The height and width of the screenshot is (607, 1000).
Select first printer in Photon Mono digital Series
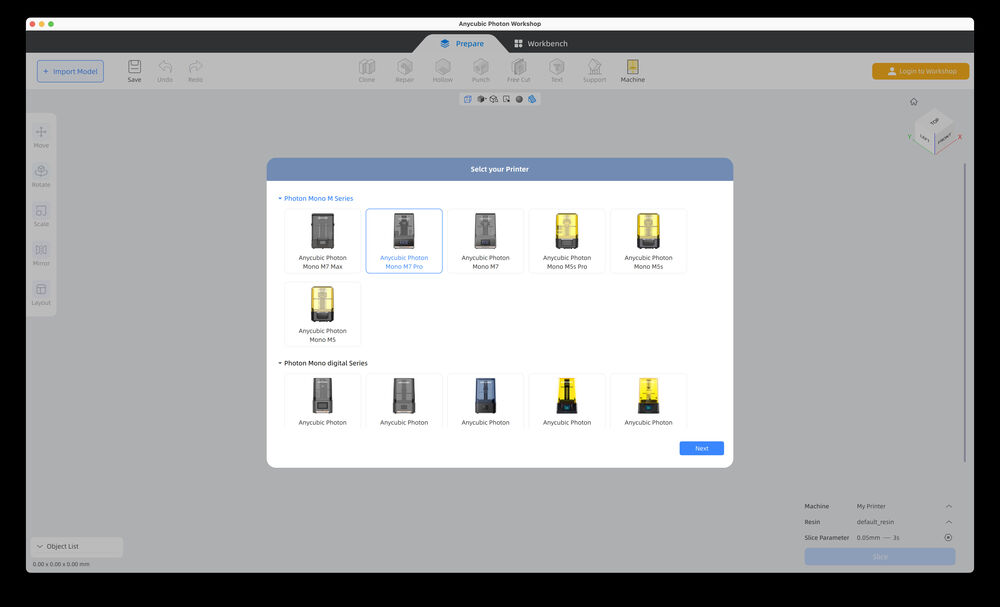[x=323, y=400]
